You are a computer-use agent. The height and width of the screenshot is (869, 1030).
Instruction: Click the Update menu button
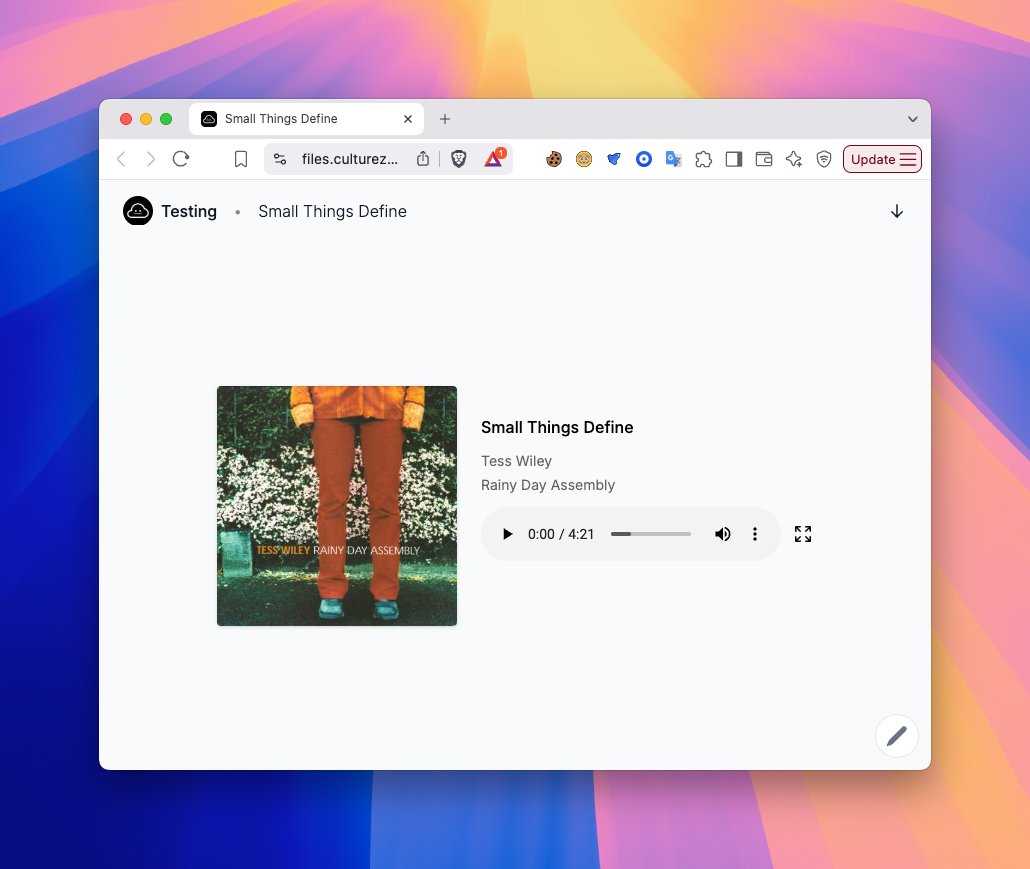click(882, 159)
